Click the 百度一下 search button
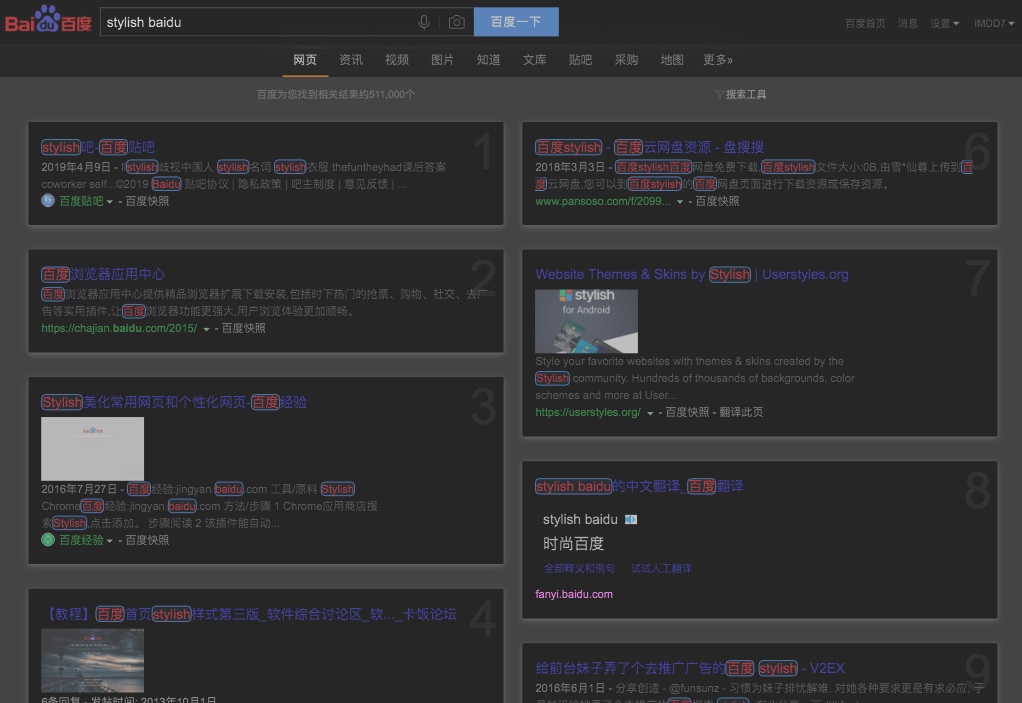The image size is (1022, 703). point(516,21)
